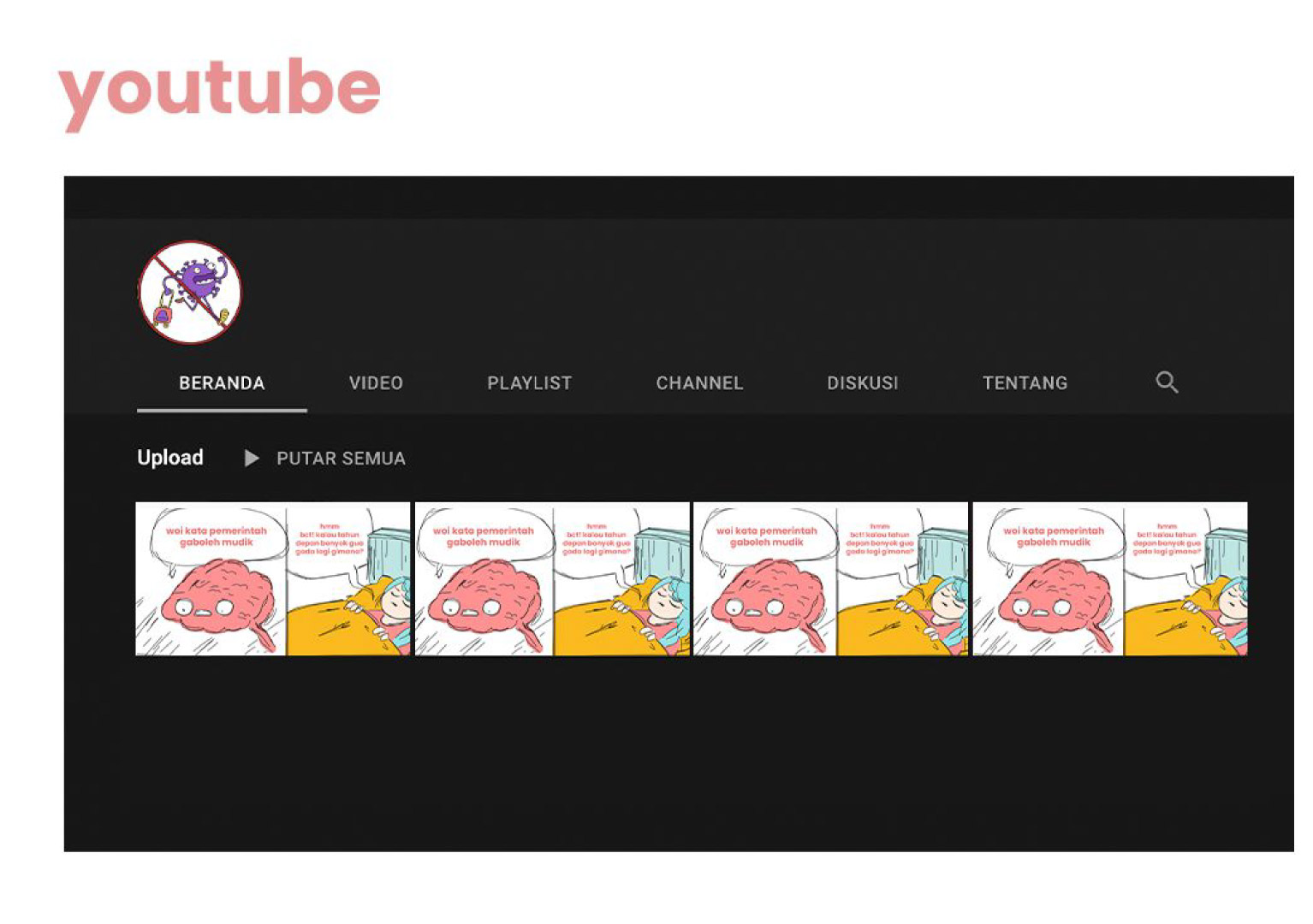
Task: Click the brain character in first thumbnail
Action: pyautogui.click(x=218, y=599)
